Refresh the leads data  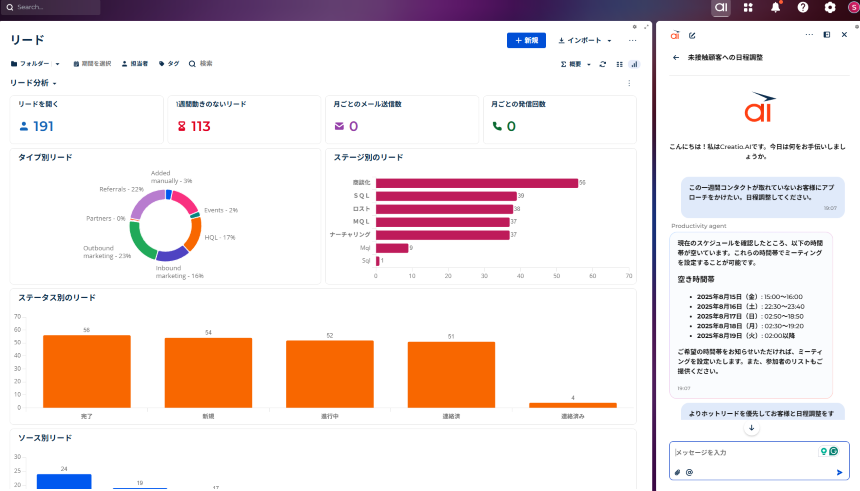click(x=602, y=63)
